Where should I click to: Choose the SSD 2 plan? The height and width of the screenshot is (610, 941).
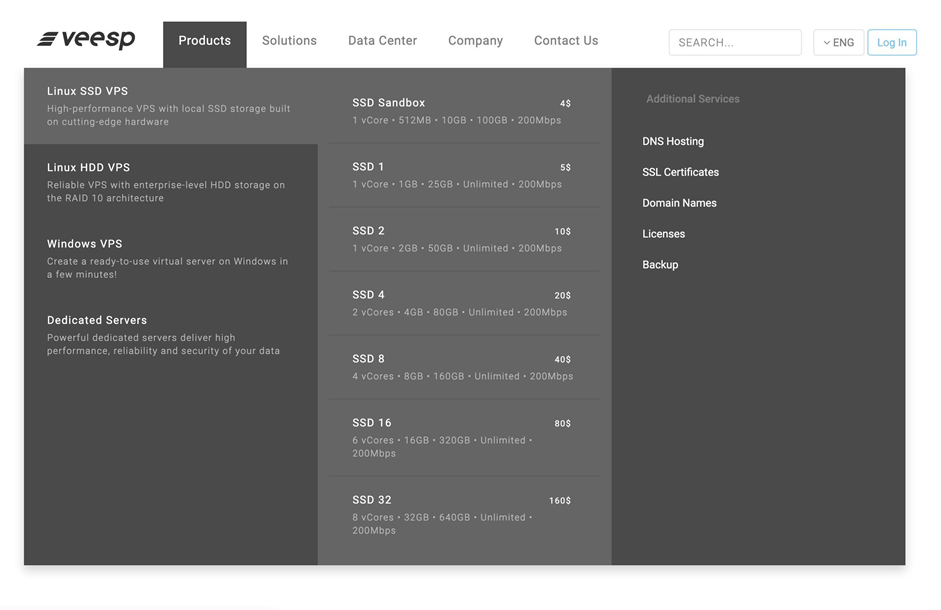[464, 240]
